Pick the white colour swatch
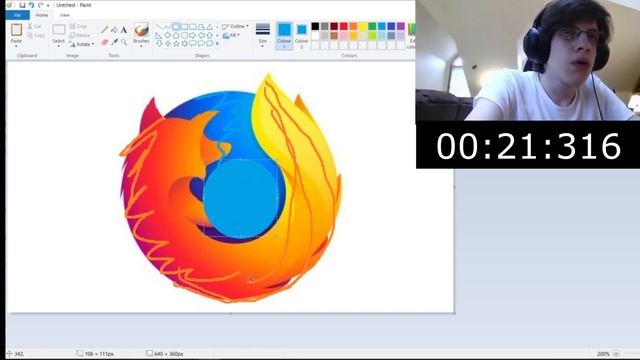640x360 pixels. pyautogui.click(x=315, y=36)
